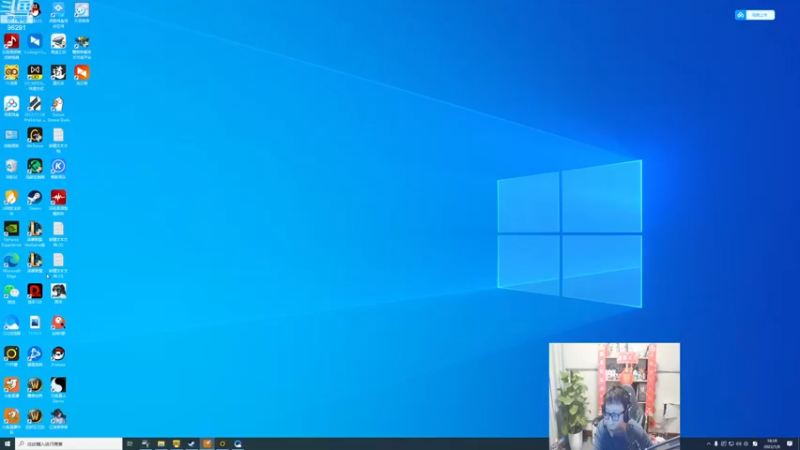Open the white ship network tool icon
This screenshot has height=450, width=800.
point(58,41)
